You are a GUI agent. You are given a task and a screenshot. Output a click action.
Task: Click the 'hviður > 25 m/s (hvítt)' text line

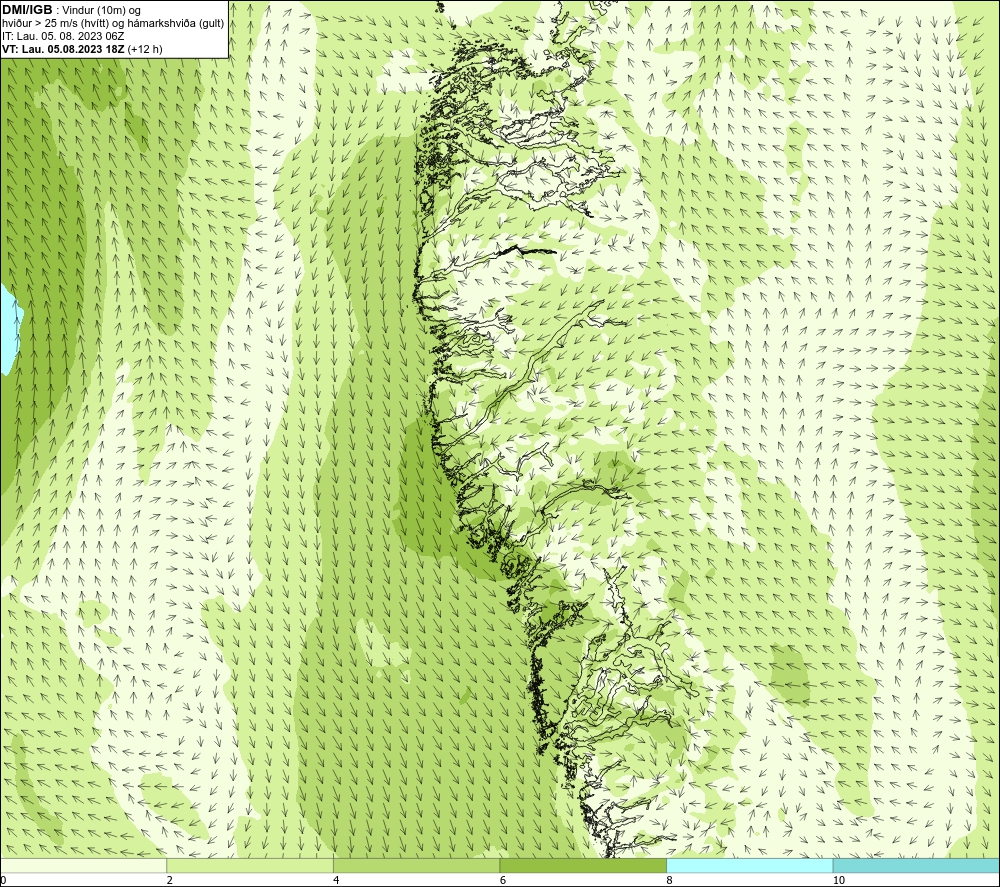(x=113, y=24)
